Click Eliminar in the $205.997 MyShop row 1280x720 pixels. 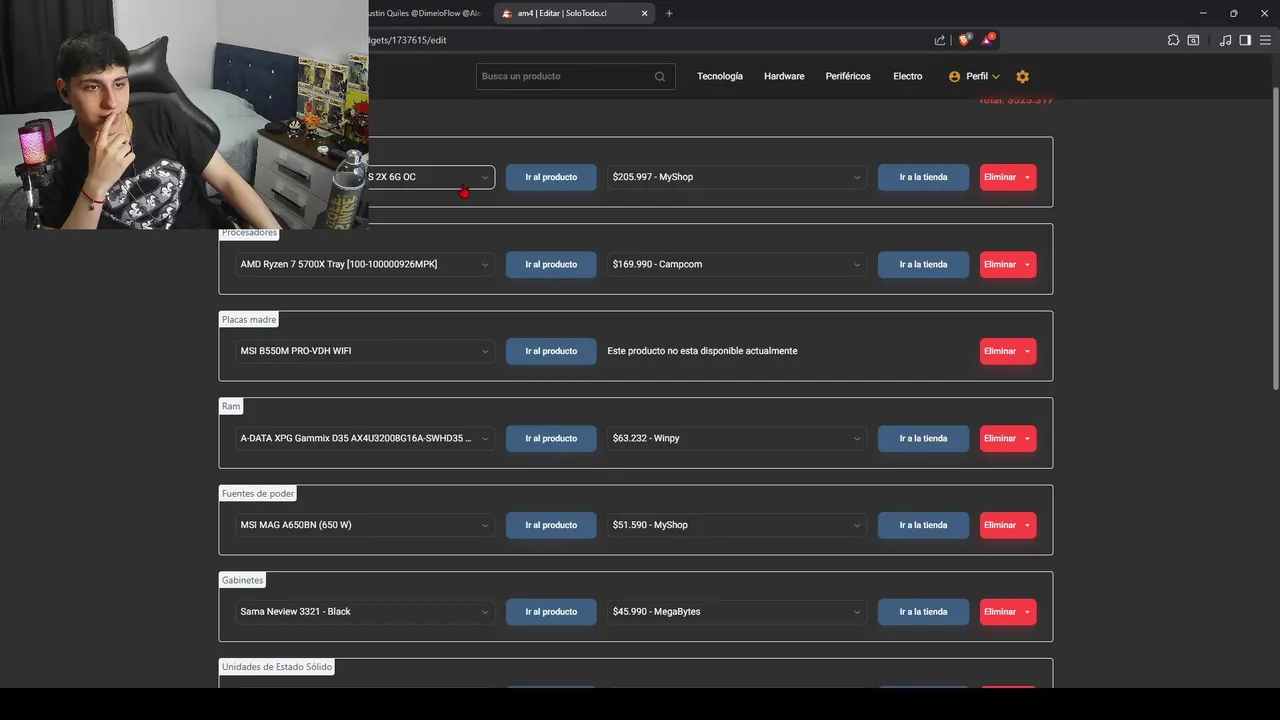click(1000, 177)
